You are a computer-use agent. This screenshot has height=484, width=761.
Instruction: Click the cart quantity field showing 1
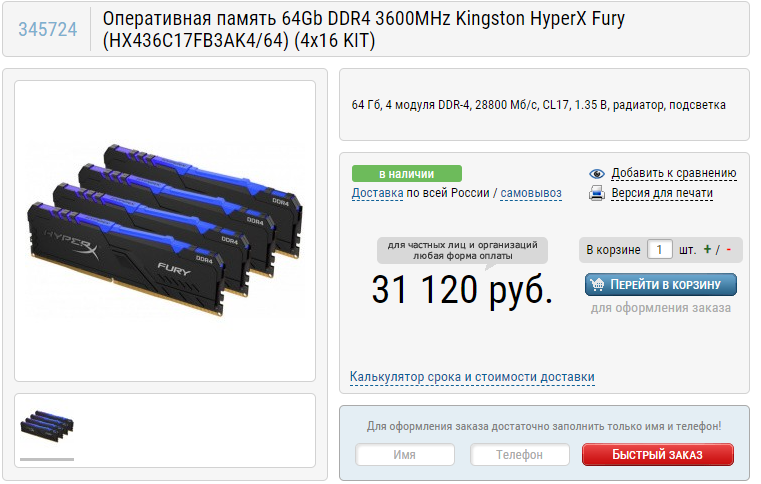(660, 250)
